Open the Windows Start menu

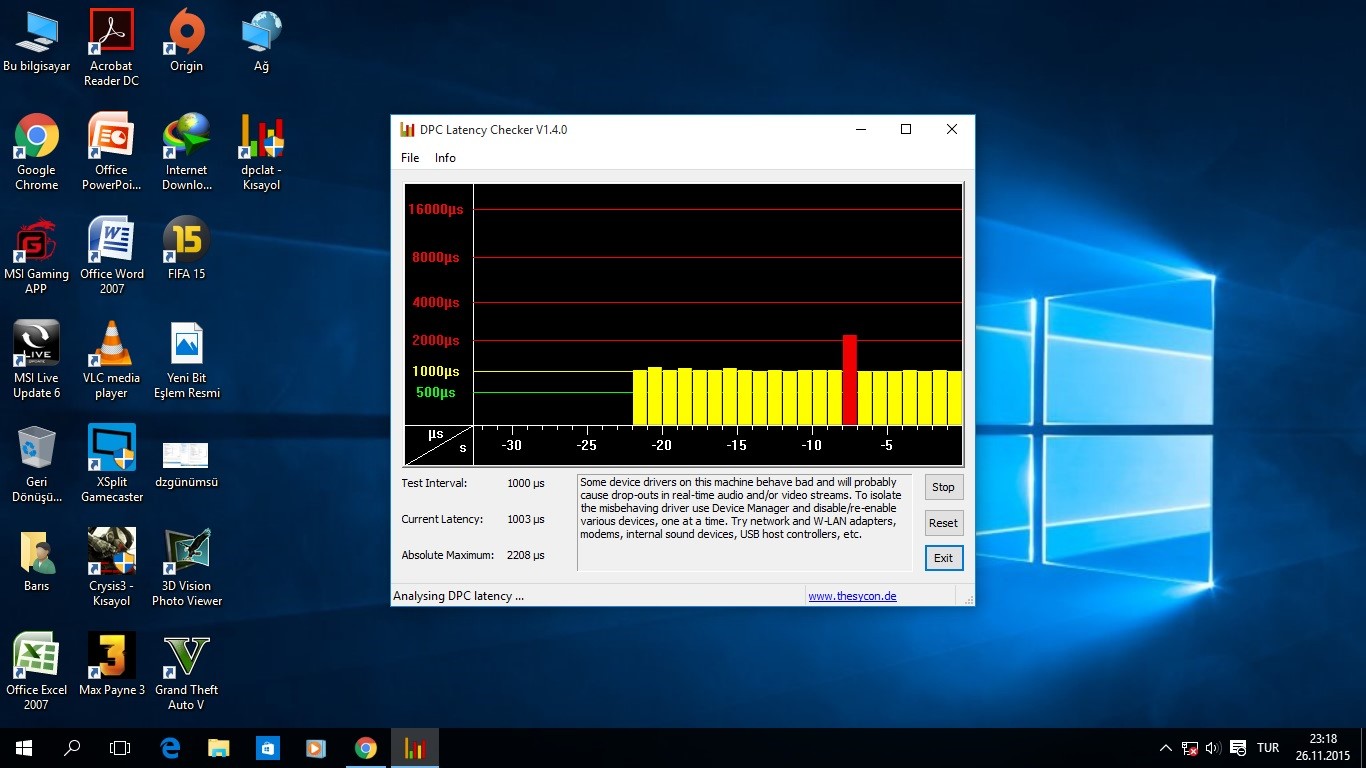tap(24, 748)
